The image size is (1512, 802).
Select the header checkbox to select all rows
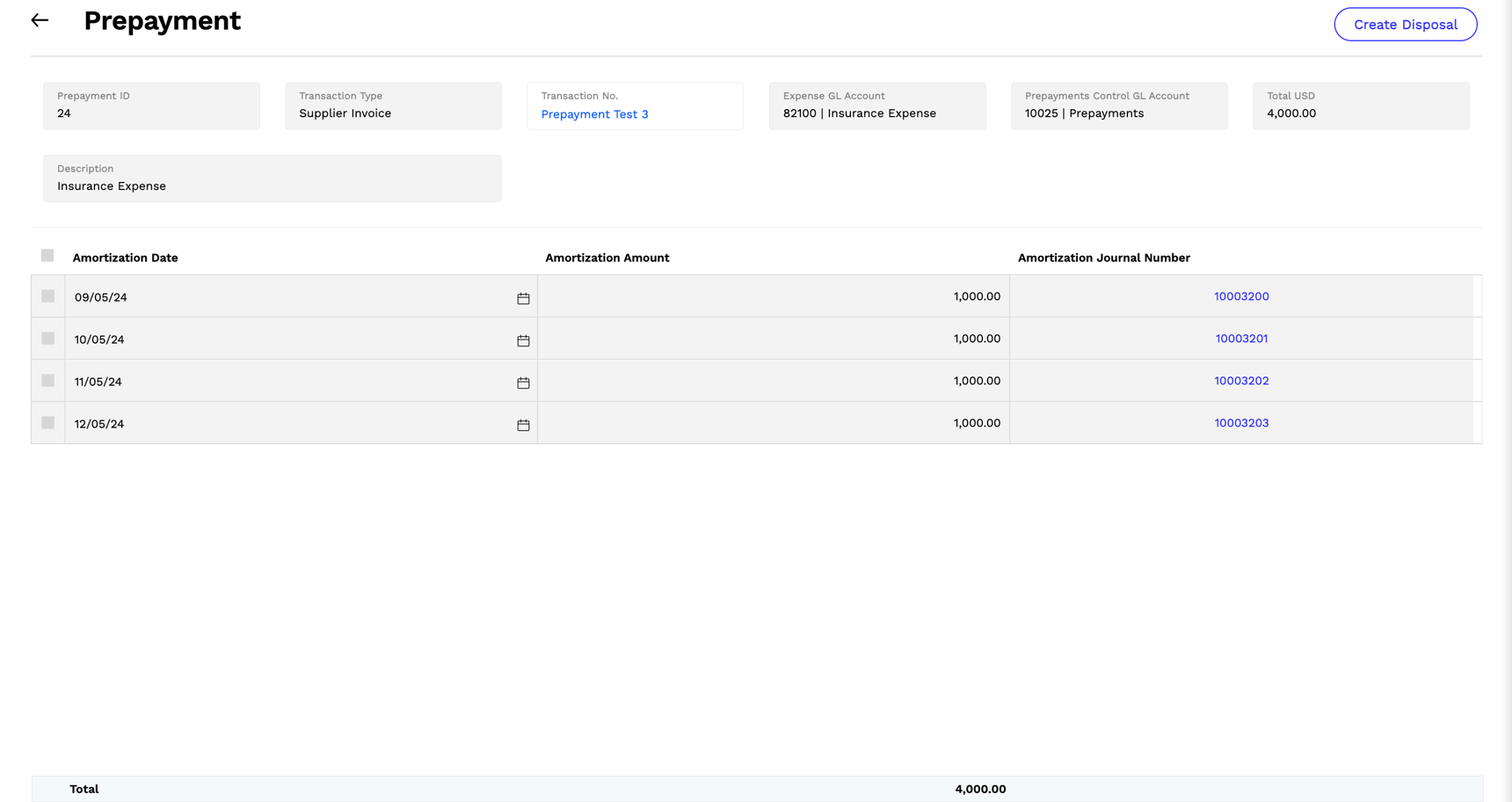pyautogui.click(x=47, y=255)
